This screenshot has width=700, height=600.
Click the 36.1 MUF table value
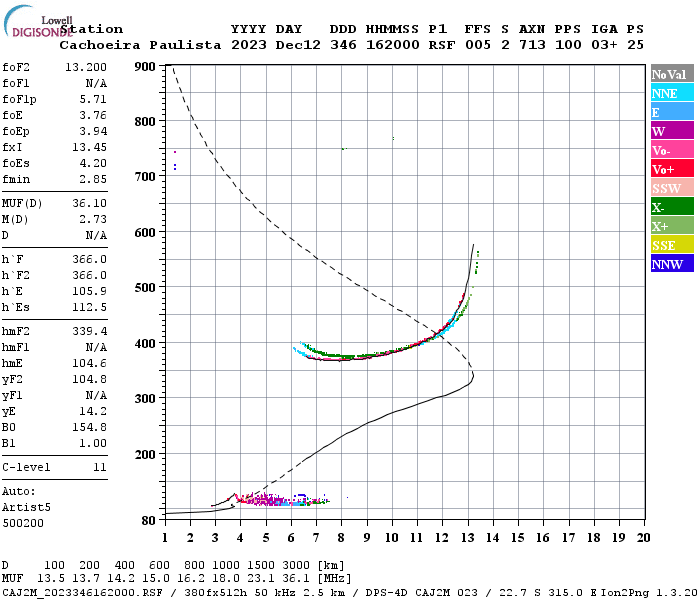tap(296, 579)
